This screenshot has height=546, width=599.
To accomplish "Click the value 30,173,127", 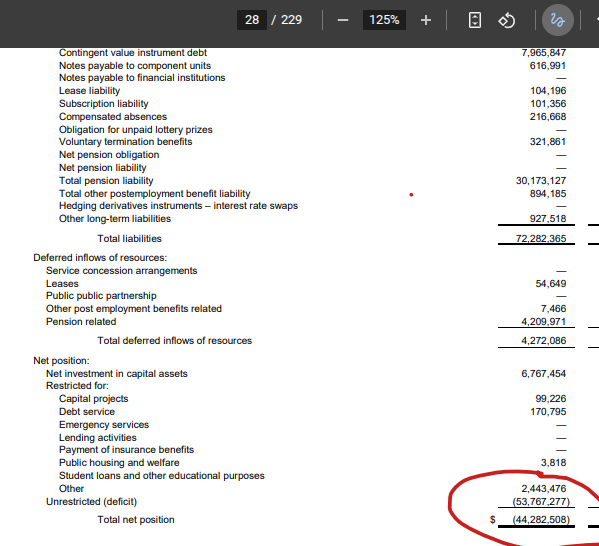I will (541, 181).
